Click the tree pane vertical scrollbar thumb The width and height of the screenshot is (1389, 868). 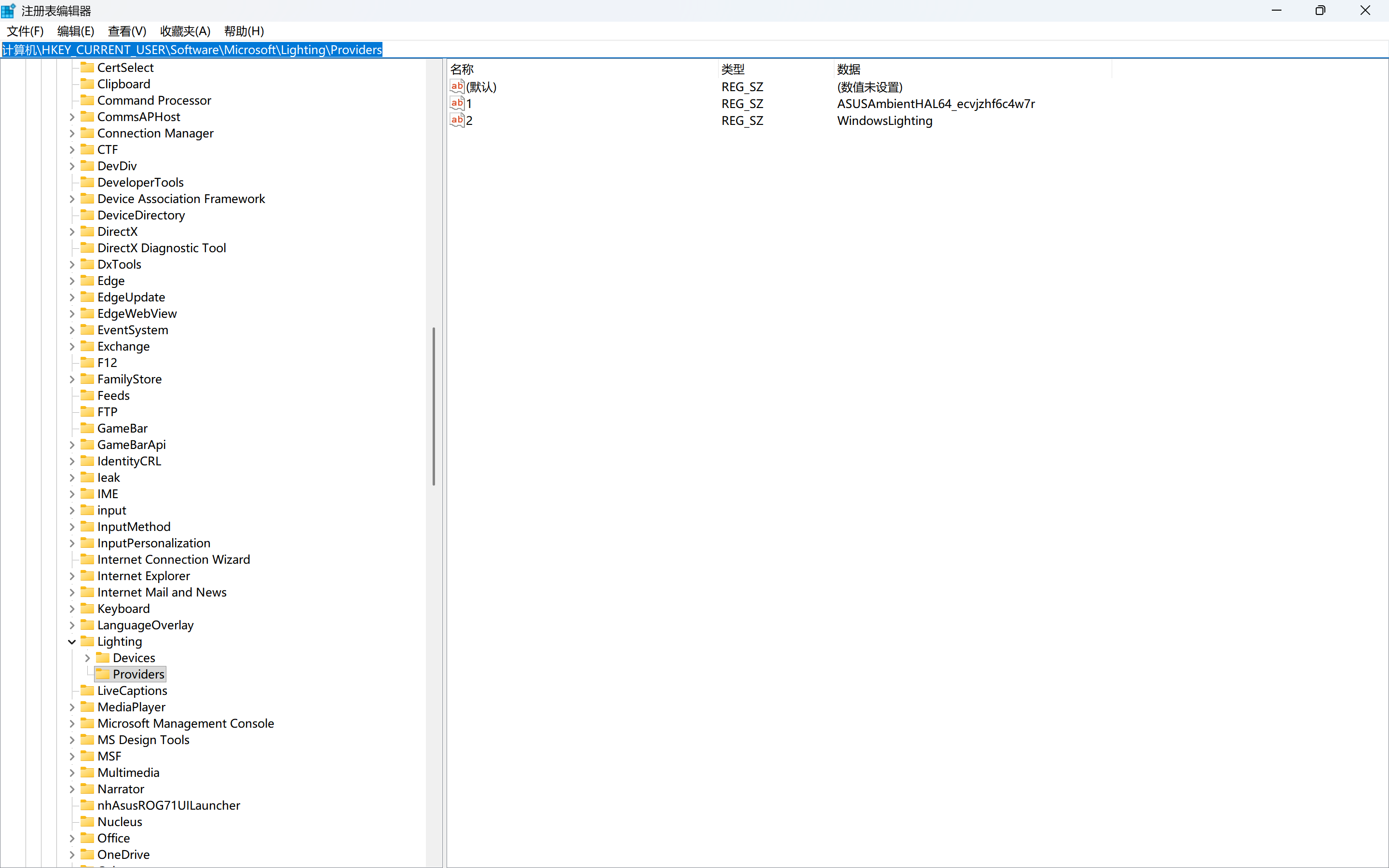pos(434,407)
